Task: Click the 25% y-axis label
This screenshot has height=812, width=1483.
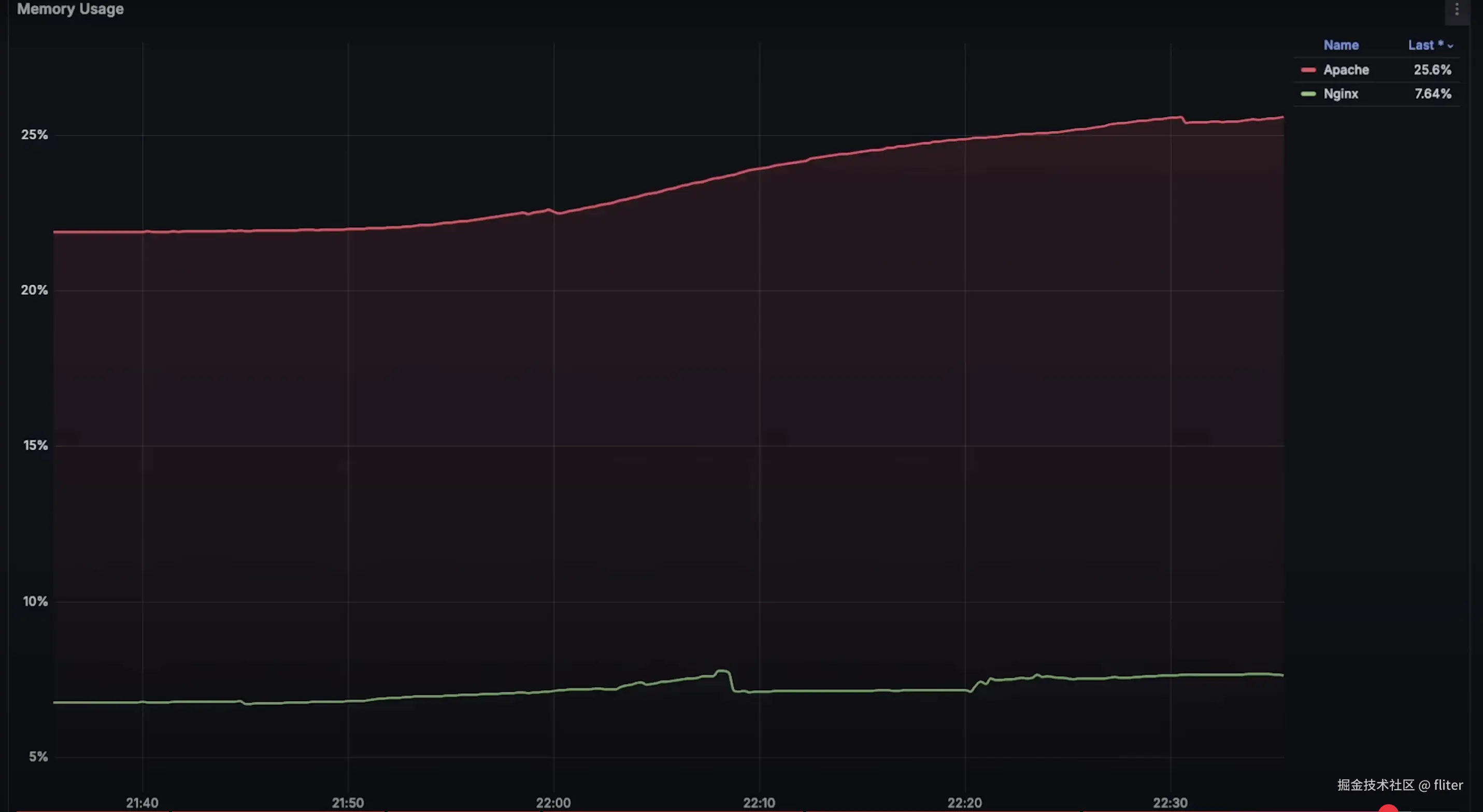Action: pyautogui.click(x=35, y=135)
